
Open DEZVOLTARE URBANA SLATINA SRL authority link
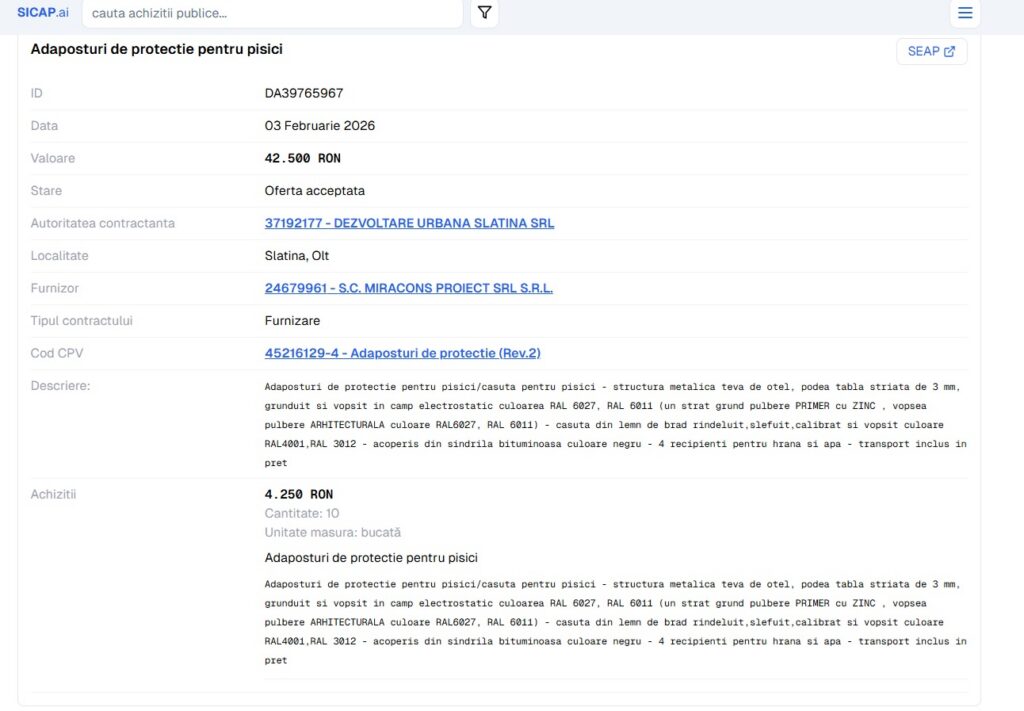pos(409,223)
